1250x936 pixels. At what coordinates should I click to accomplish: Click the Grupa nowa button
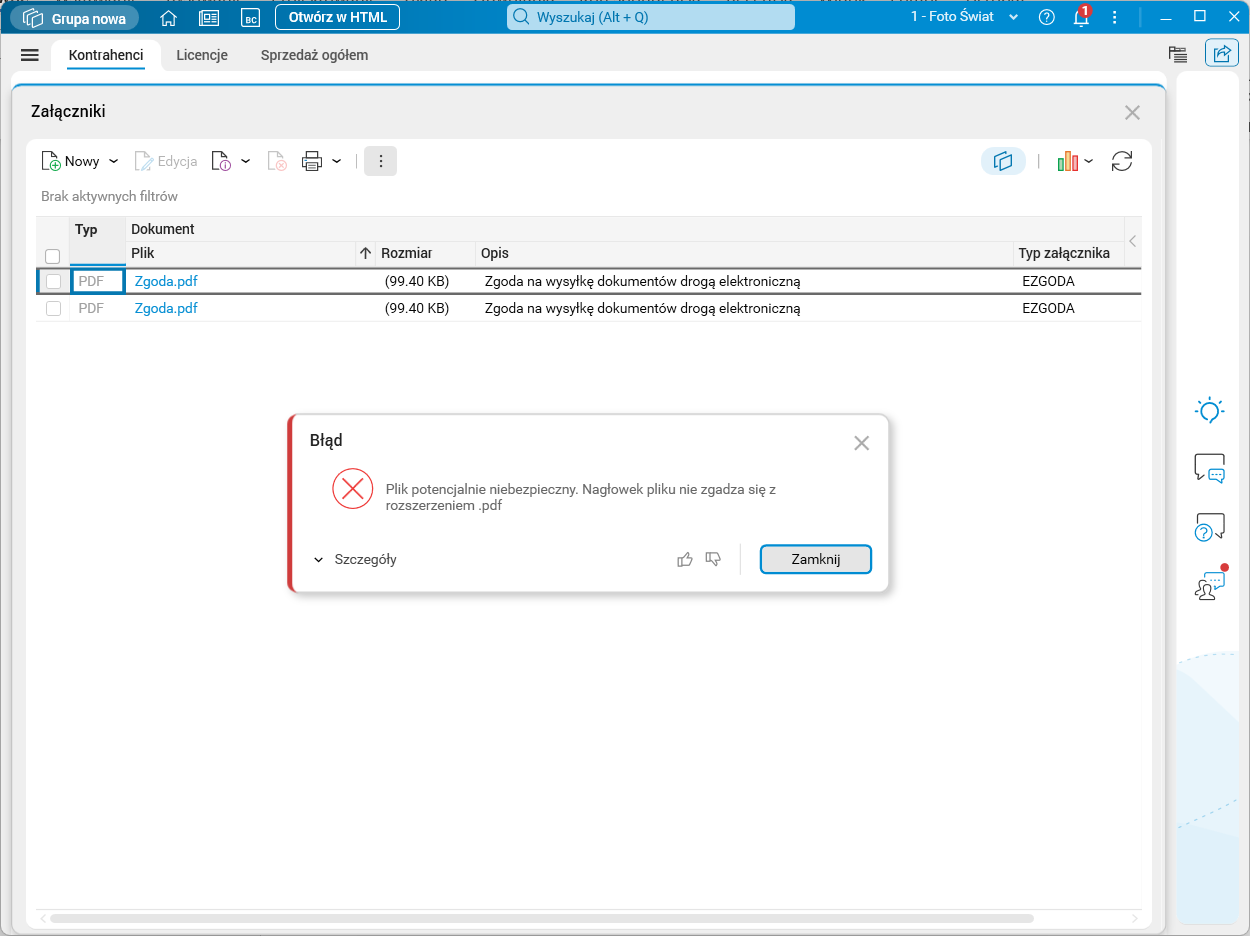pyautogui.click(x=75, y=18)
